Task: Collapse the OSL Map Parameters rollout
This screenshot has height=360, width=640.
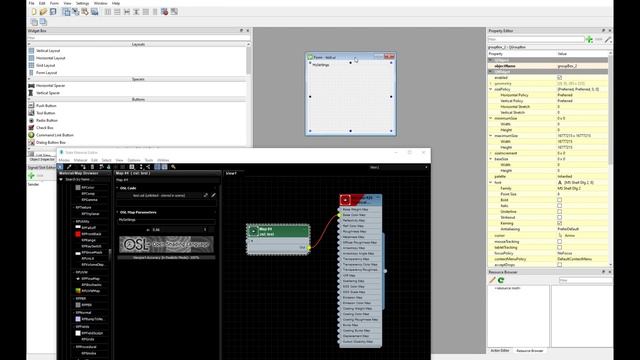Action: 118,212
